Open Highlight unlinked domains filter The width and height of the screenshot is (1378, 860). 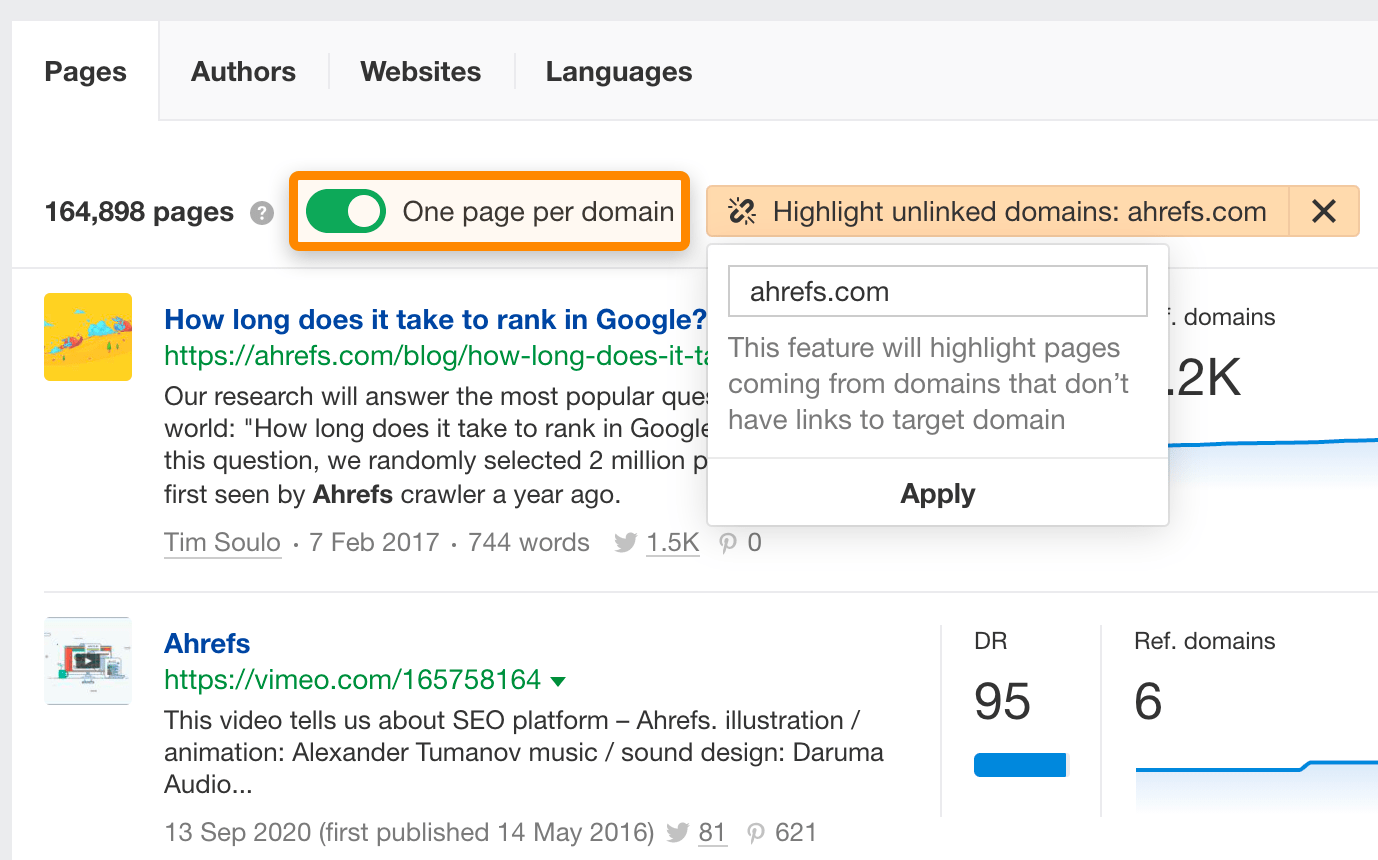[1000, 212]
